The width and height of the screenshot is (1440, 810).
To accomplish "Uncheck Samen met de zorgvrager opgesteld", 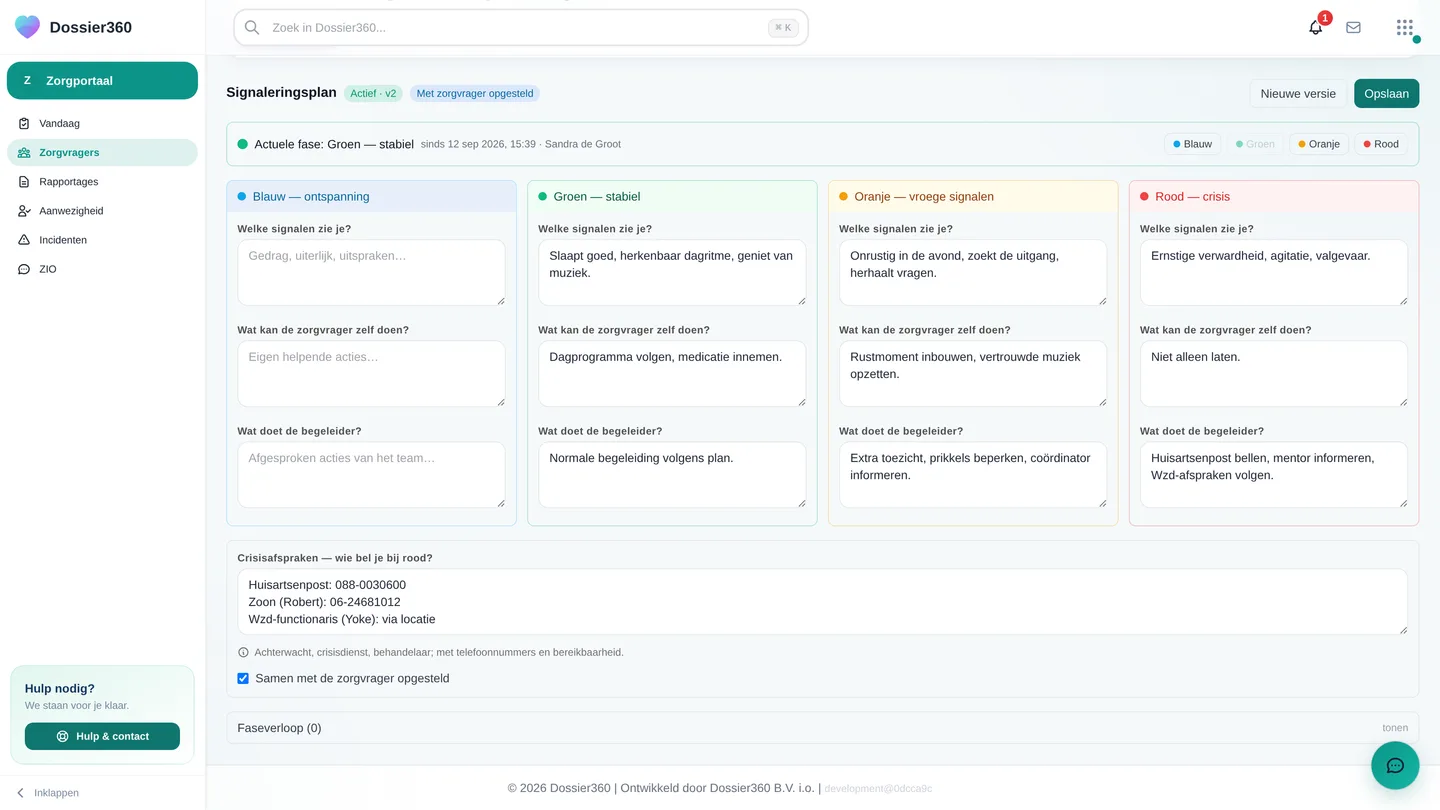I will point(243,678).
